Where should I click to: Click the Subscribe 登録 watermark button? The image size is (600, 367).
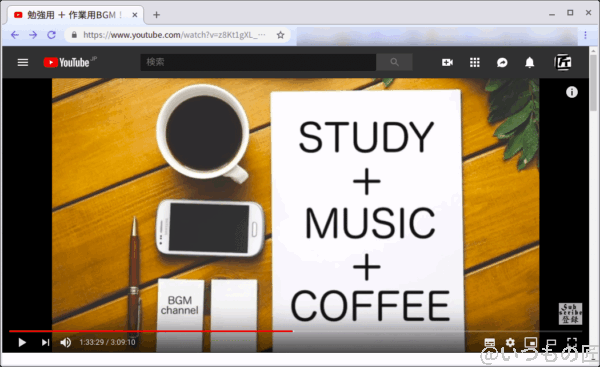570,314
